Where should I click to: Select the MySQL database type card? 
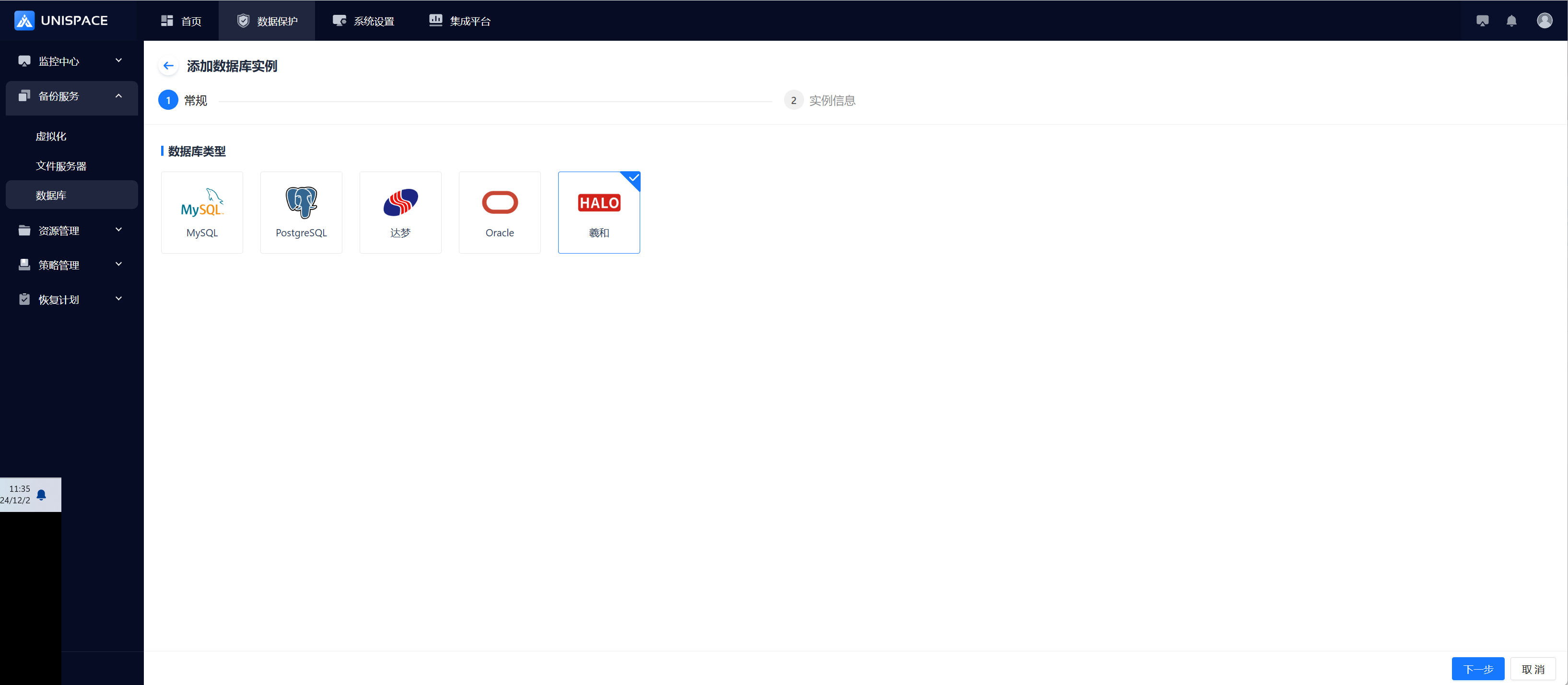click(201, 212)
